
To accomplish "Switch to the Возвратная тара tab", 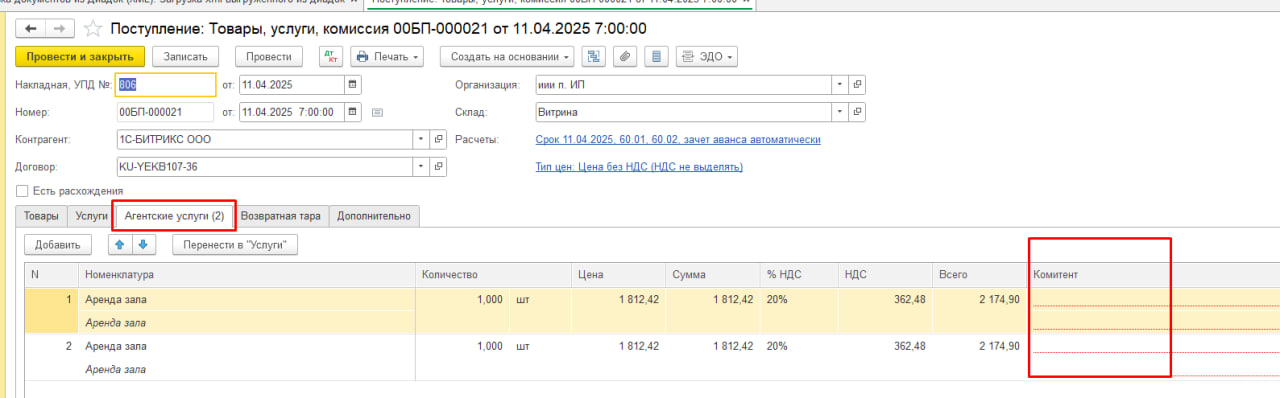I will tap(281, 216).
